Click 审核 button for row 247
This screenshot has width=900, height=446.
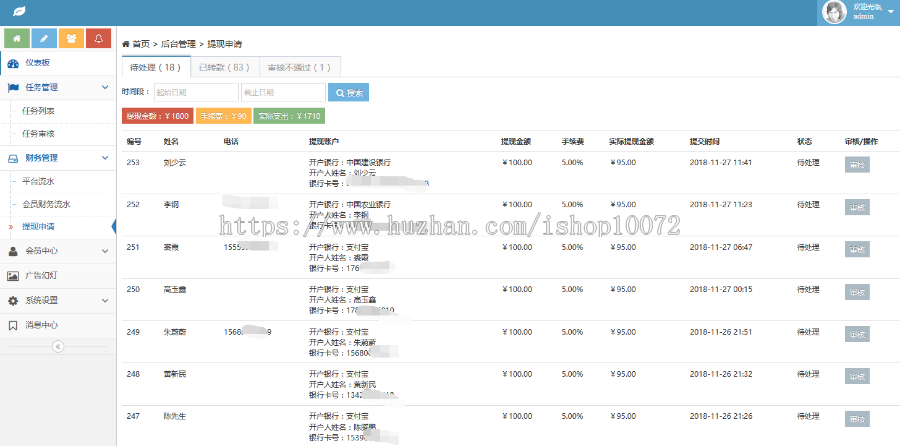tap(857, 419)
